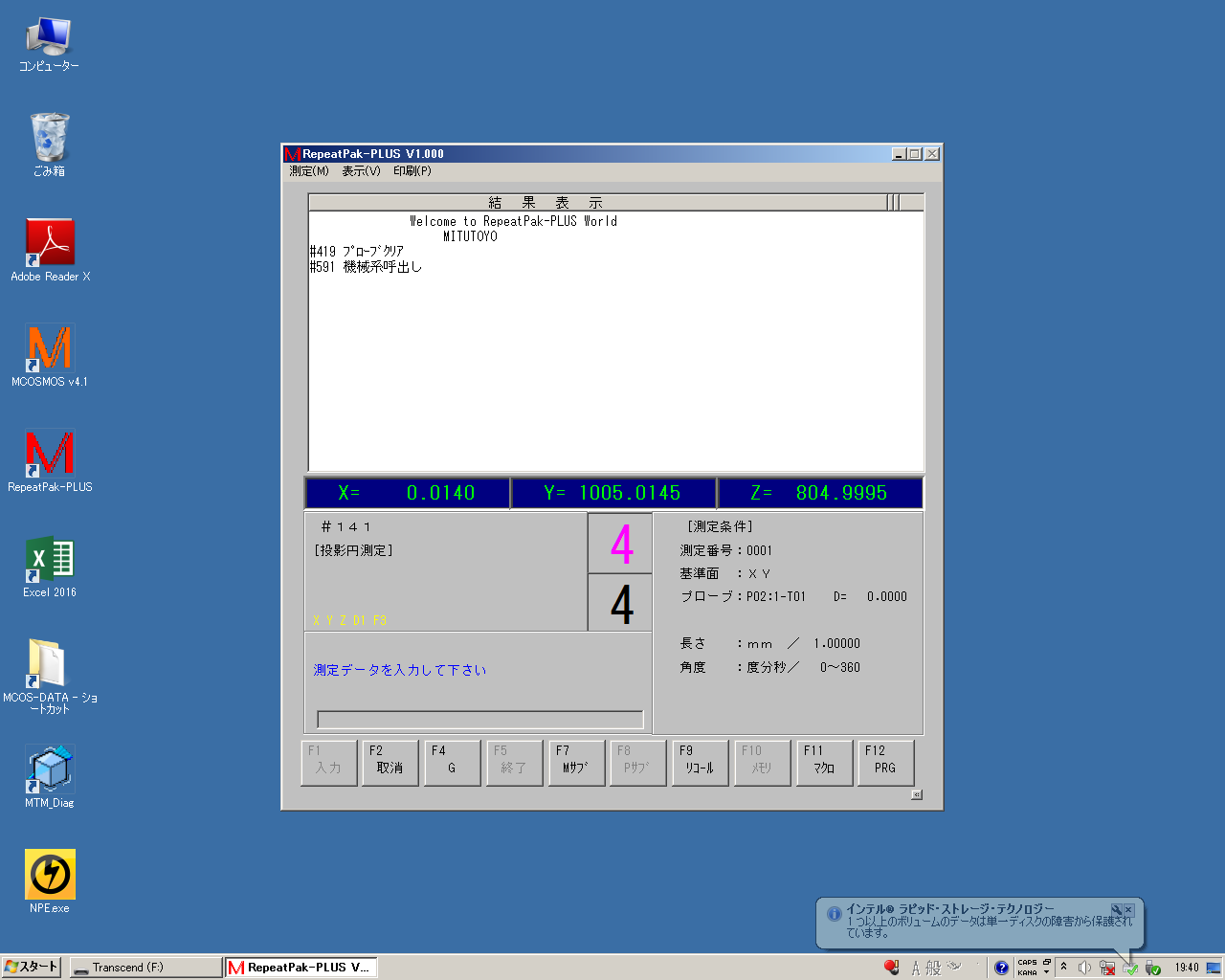Click the network disconnected tray icon
The image size is (1225, 980).
click(1107, 968)
